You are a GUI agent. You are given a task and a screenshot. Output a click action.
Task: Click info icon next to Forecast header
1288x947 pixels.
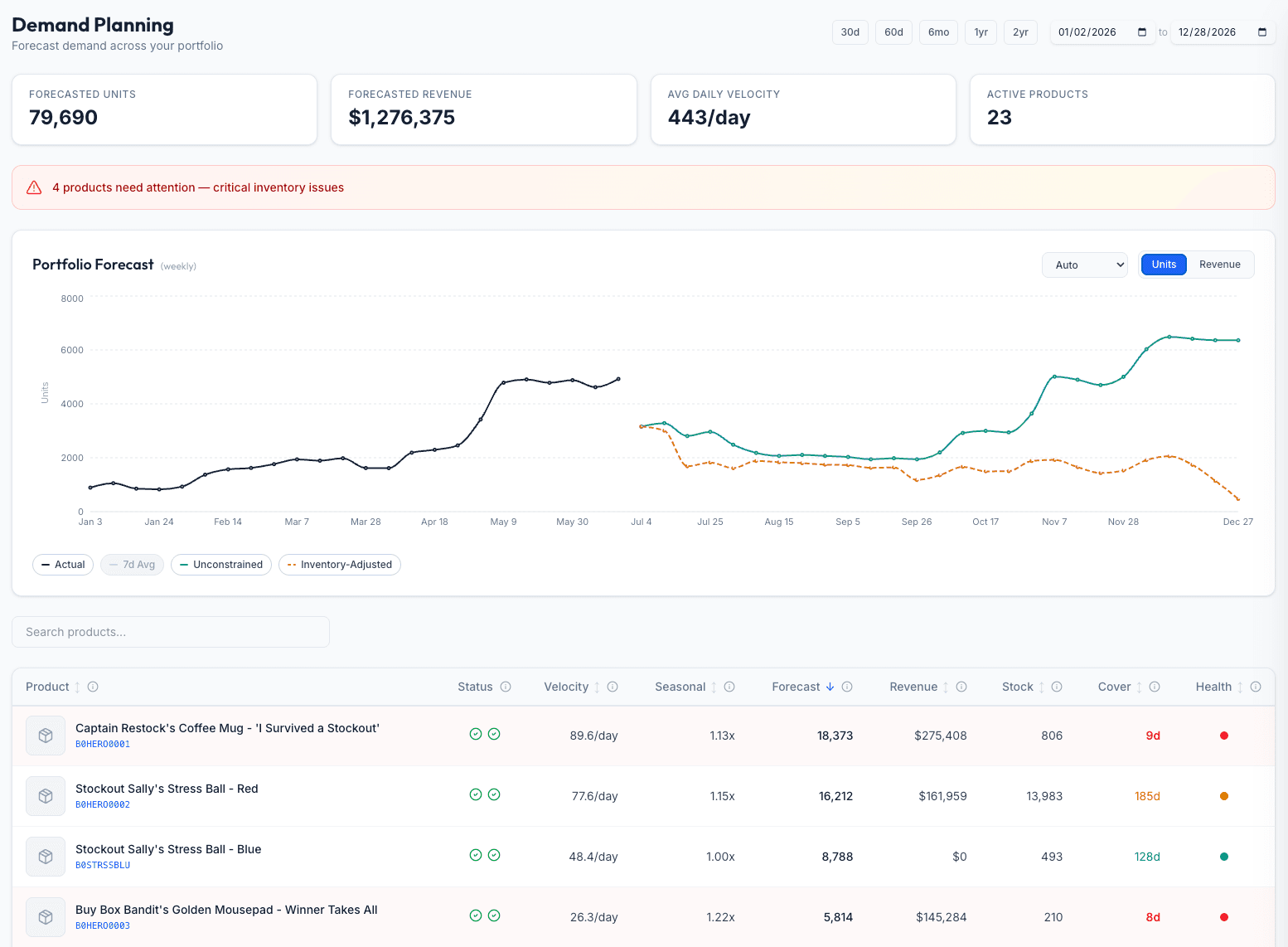coord(847,687)
